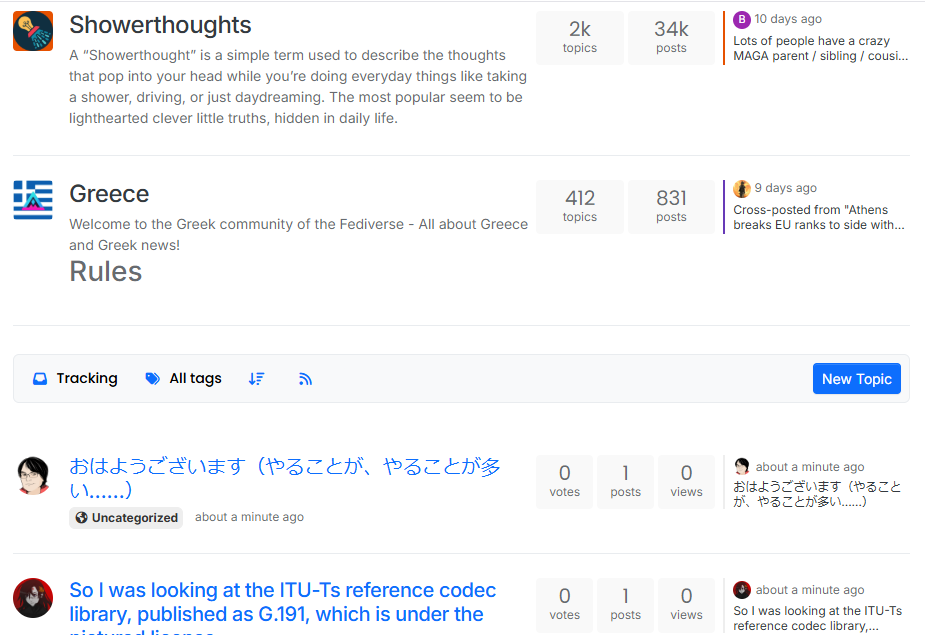Click the Uncategorized category badge
The width and height of the screenshot is (925, 635).
pos(125,517)
